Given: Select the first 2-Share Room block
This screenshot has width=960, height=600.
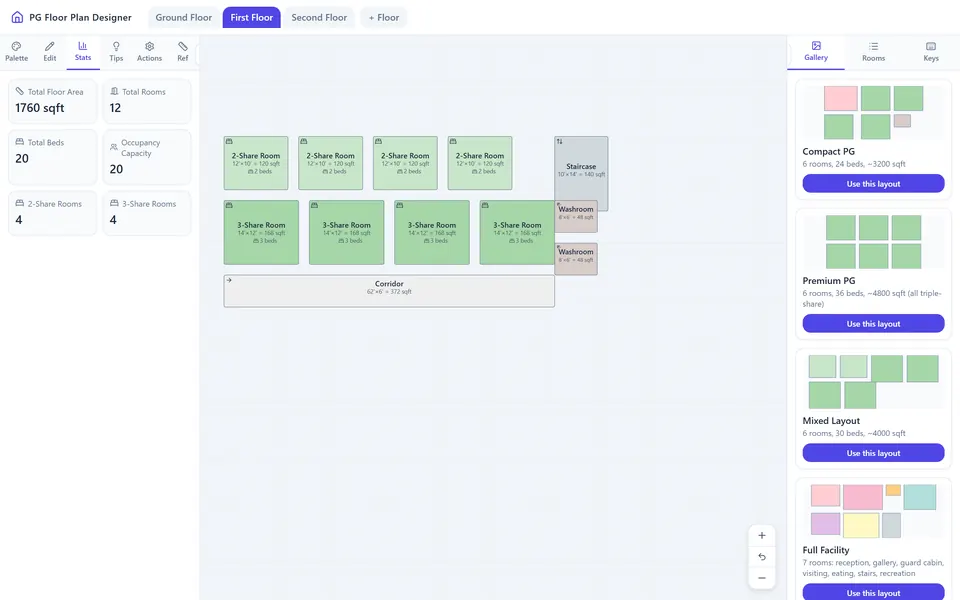Looking at the screenshot, I should coord(256,163).
